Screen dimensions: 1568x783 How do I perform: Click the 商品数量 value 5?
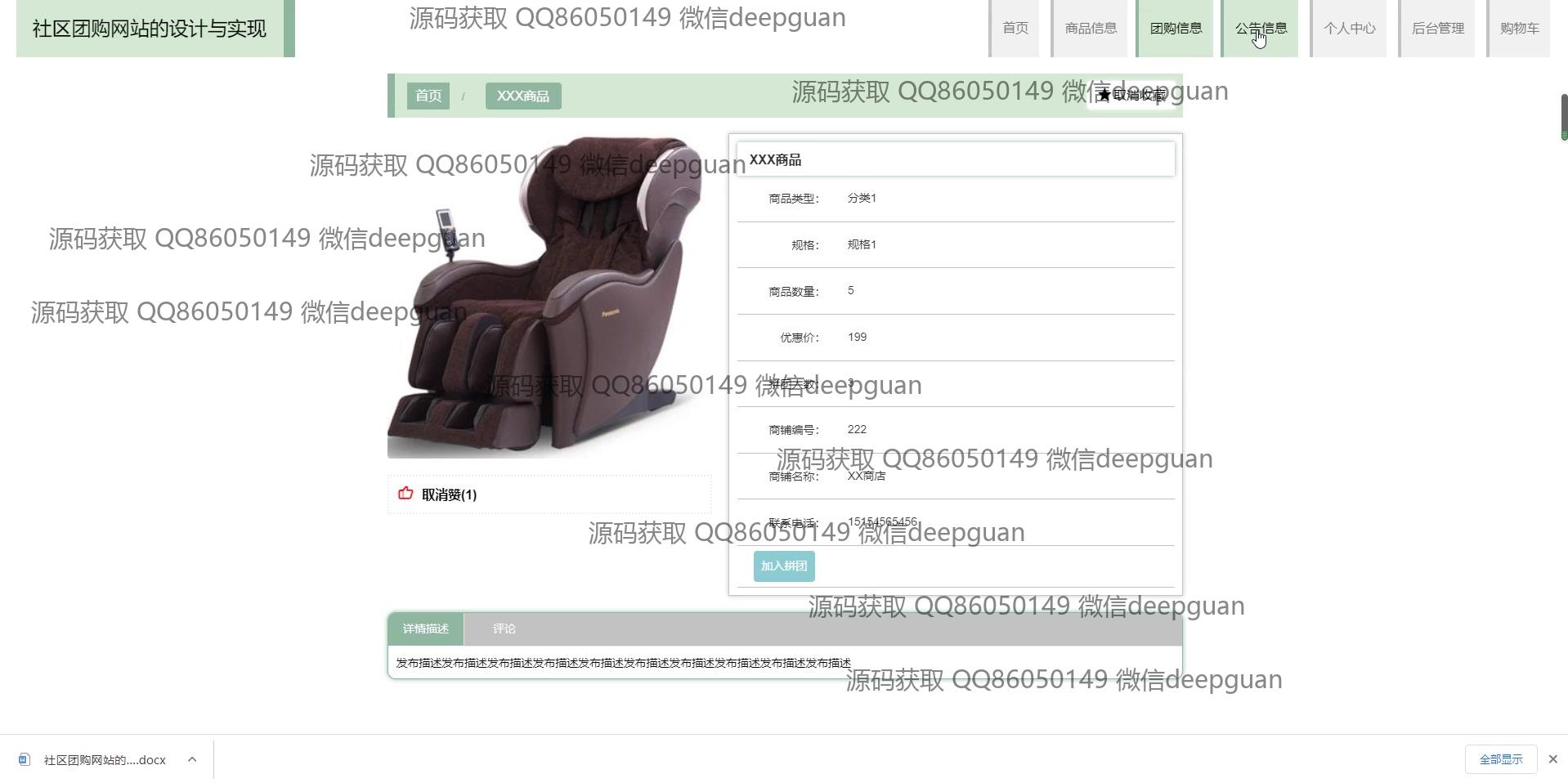coord(851,290)
